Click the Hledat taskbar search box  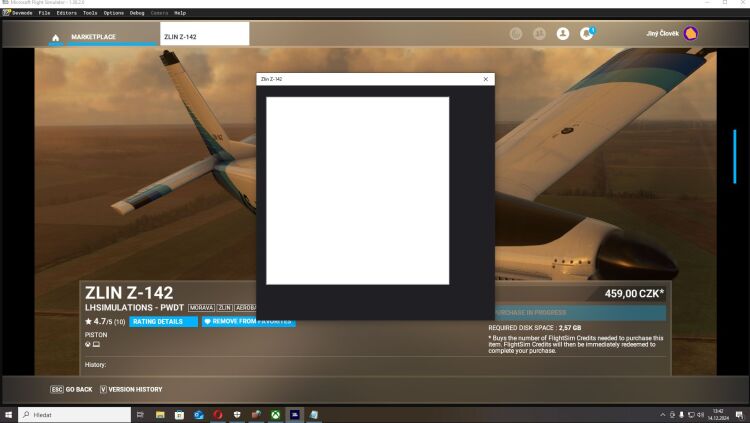point(74,415)
